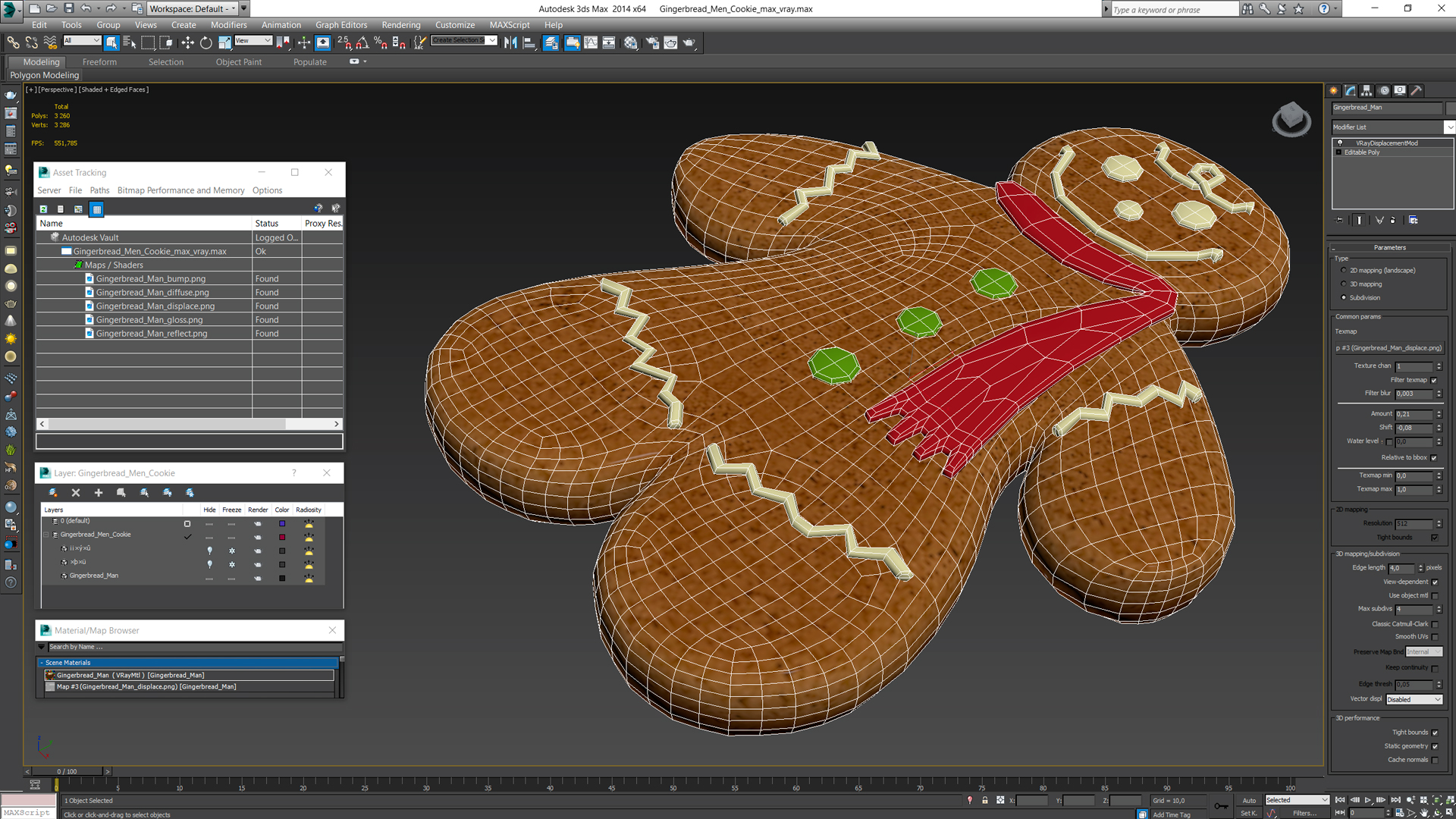Switch to the Motion command panel
This screenshot has height=819, width=1456.
tap(1384, 90)
